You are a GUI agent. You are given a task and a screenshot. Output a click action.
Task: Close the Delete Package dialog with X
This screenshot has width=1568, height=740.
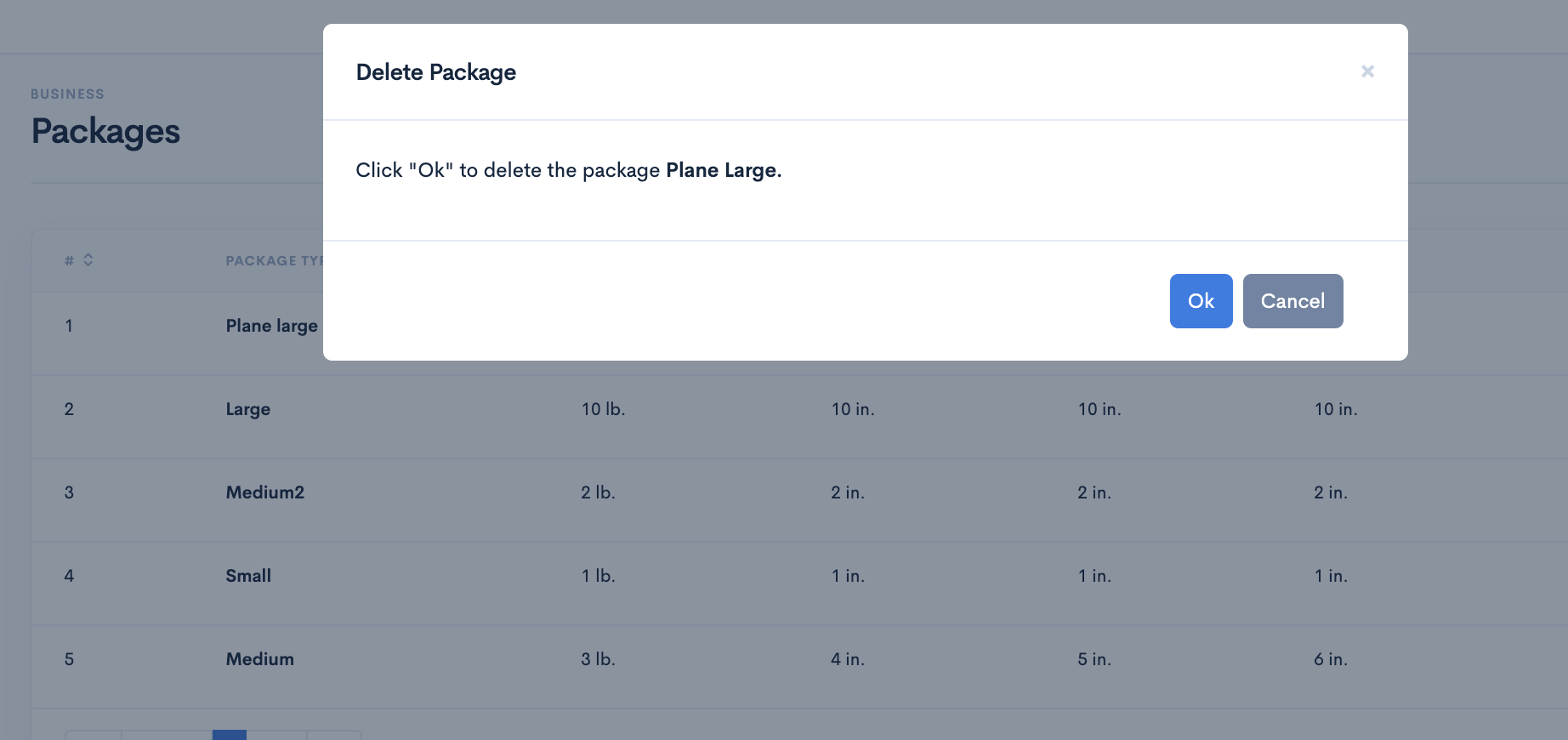coord(1367,71)
